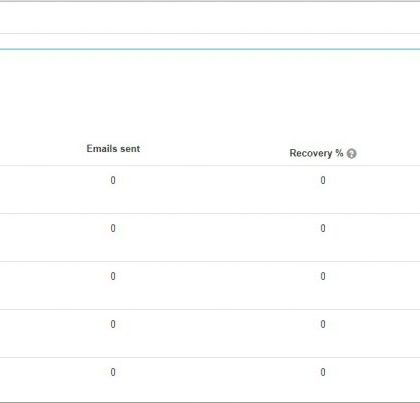Click the blank area between last row values
Viewport: 420px width, 403px height.
point(218,380)
